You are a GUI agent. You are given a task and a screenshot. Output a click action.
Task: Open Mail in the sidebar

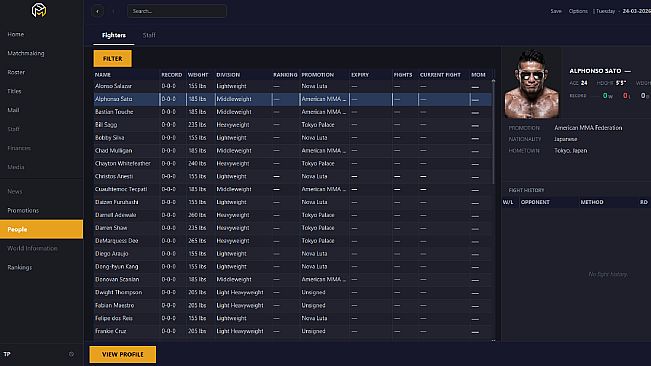[13, 110]
